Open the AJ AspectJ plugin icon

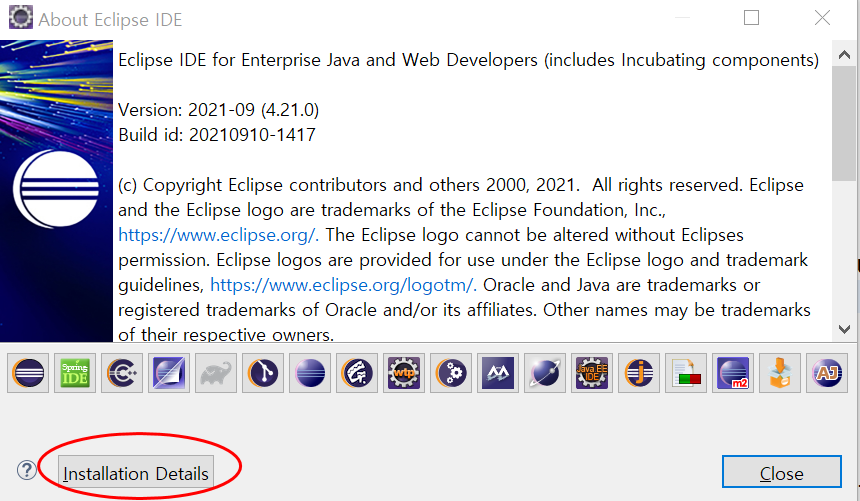tap(827, 373)
